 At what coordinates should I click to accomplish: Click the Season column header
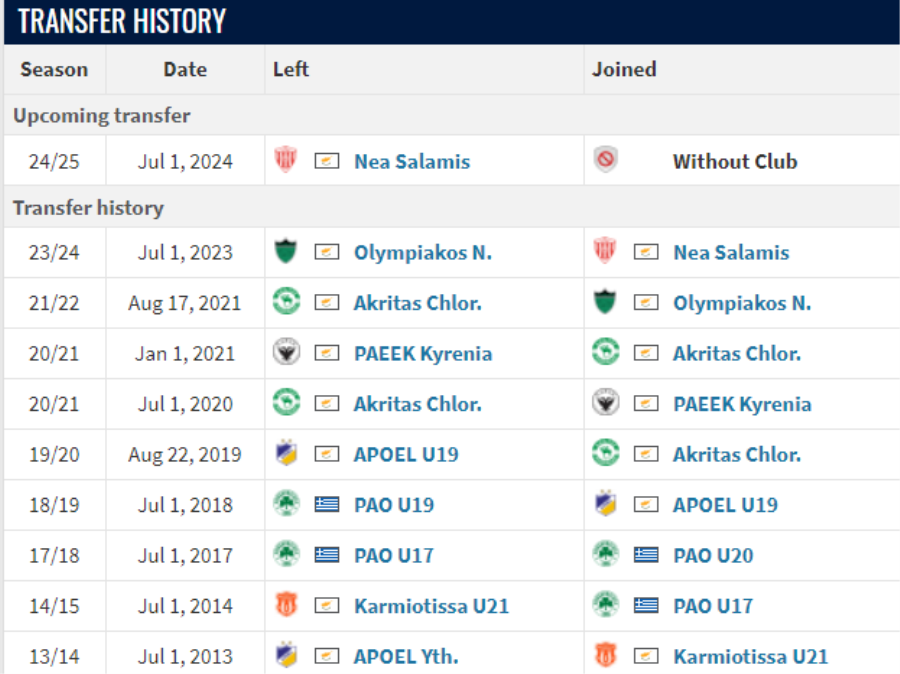tap(55, 69)
